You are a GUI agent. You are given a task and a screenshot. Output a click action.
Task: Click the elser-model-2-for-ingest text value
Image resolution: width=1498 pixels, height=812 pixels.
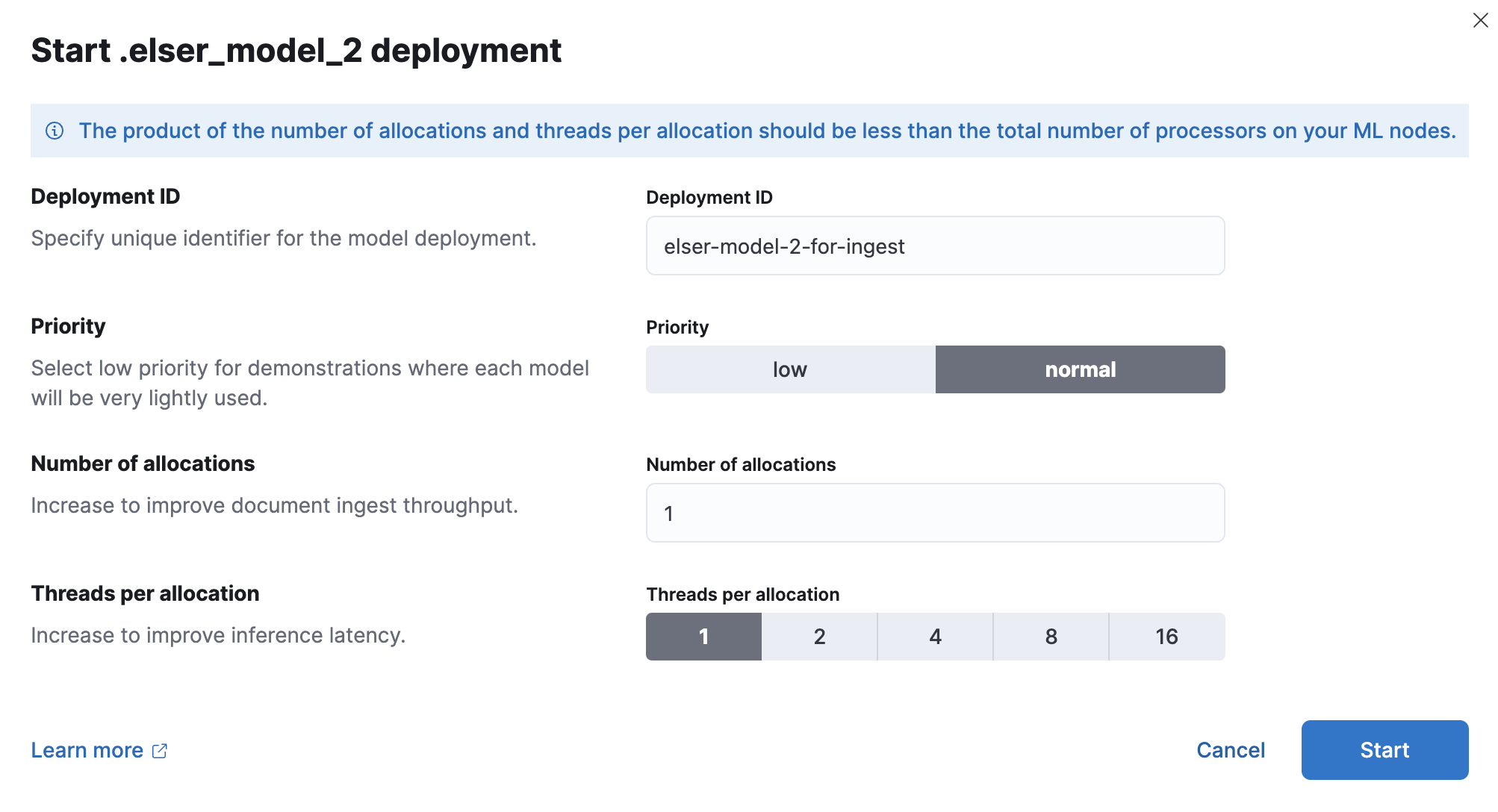coord(783,246)
